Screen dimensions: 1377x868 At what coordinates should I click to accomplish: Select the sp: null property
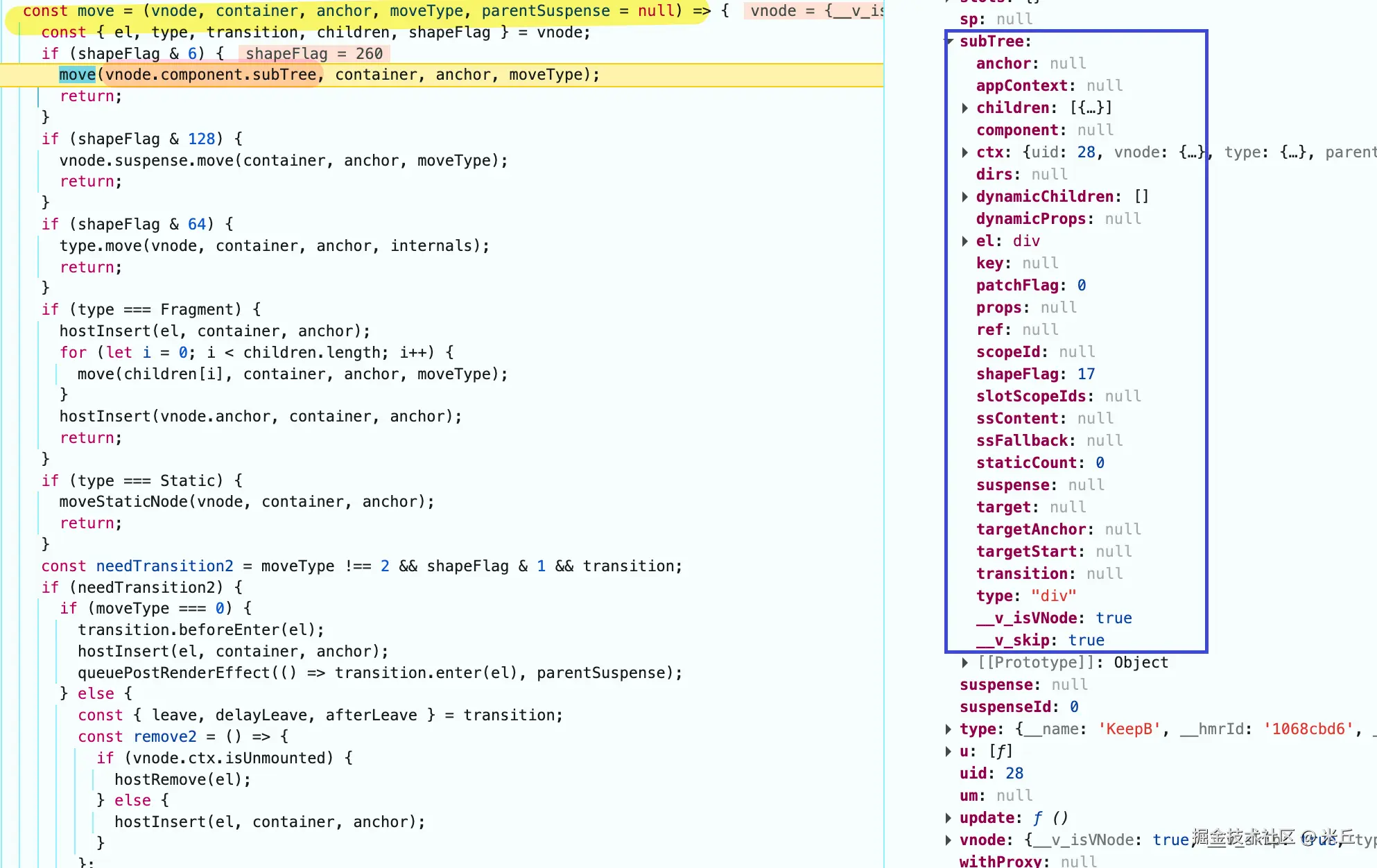tap(996, 19)
